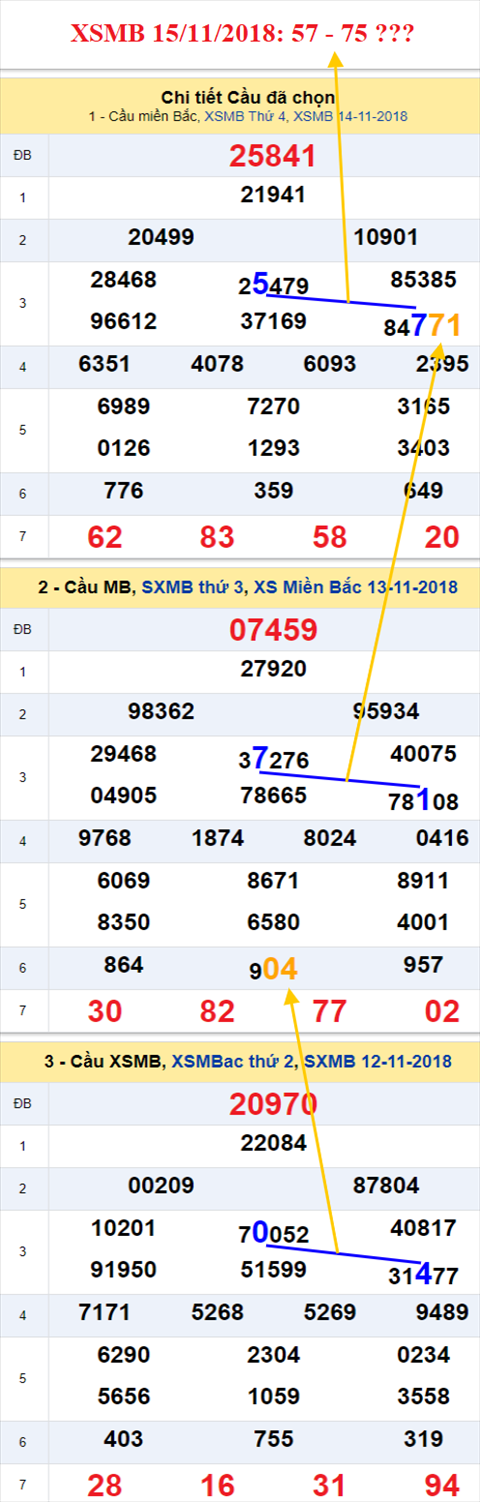This screenshot has width=480, height=1502.
Task: Select third prize number 04905
Action: click(x=123, y=796)
